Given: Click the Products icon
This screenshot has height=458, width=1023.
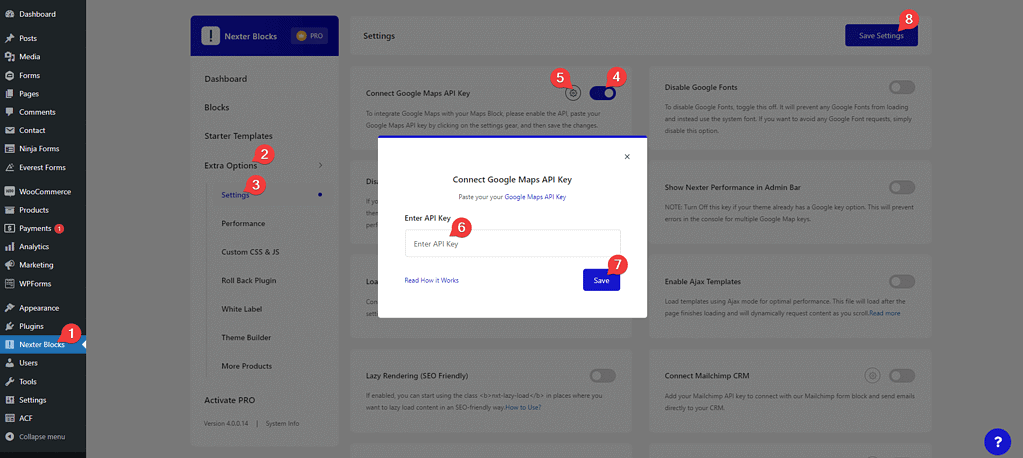Looking at the screenshot, I should click(x=10, y=210).
